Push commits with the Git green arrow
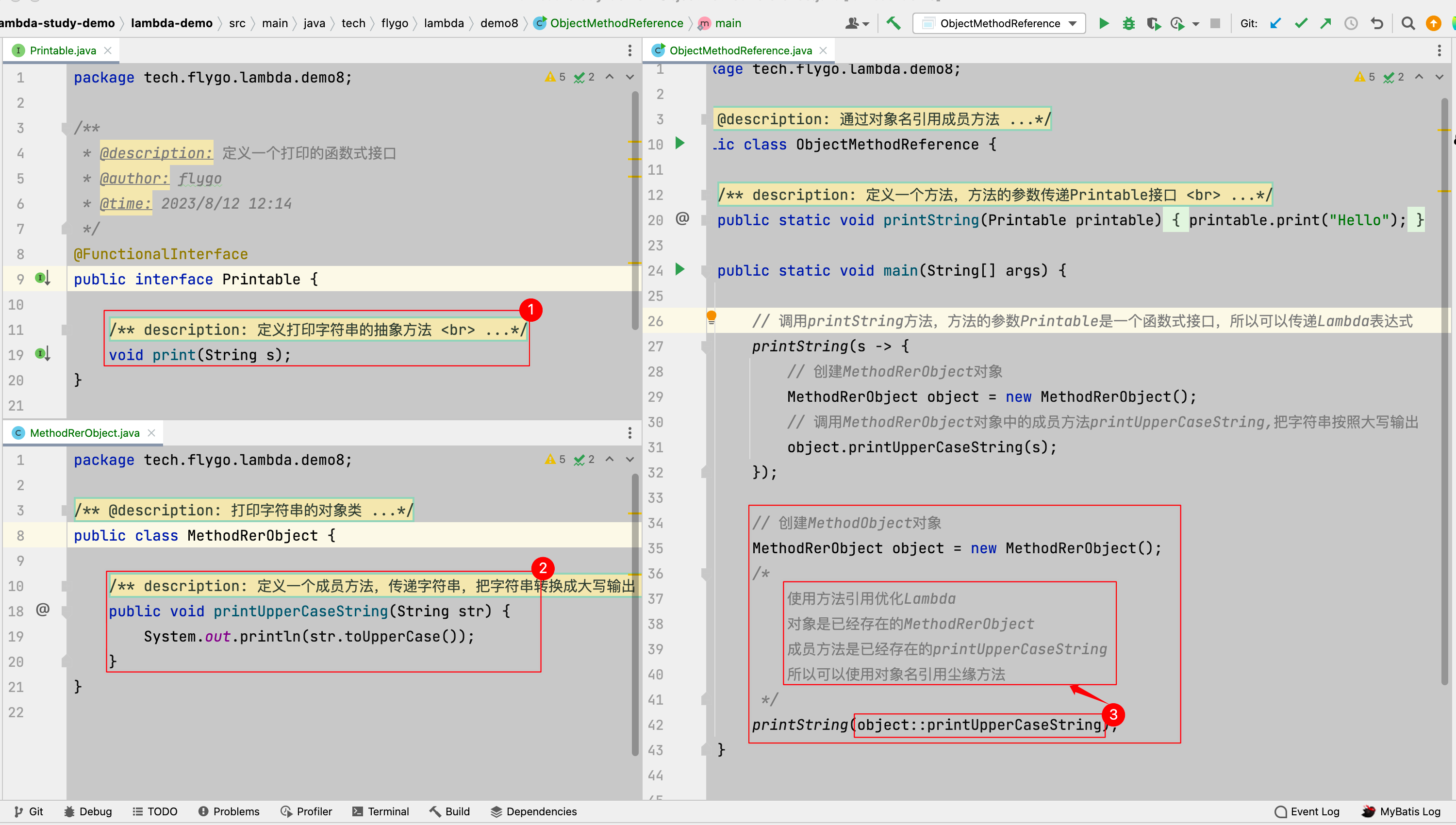Screen dimensions: 1456x825 point(1326,23)
